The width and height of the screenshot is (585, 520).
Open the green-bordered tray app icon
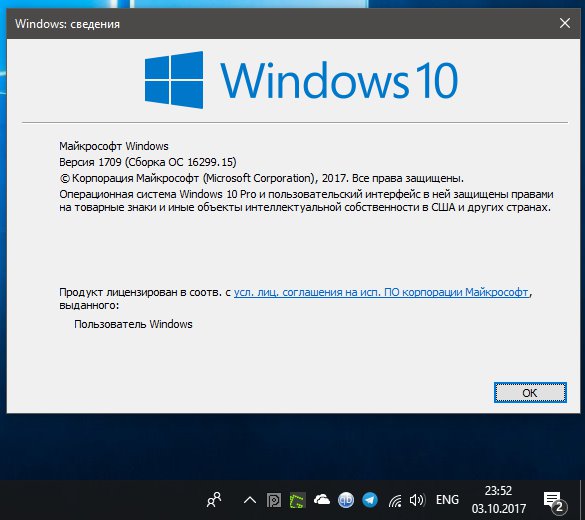click(297, 500)
